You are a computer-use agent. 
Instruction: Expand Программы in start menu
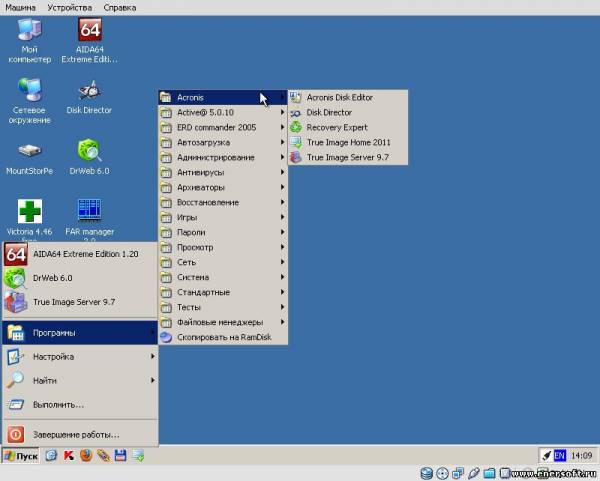pos(80,333)
